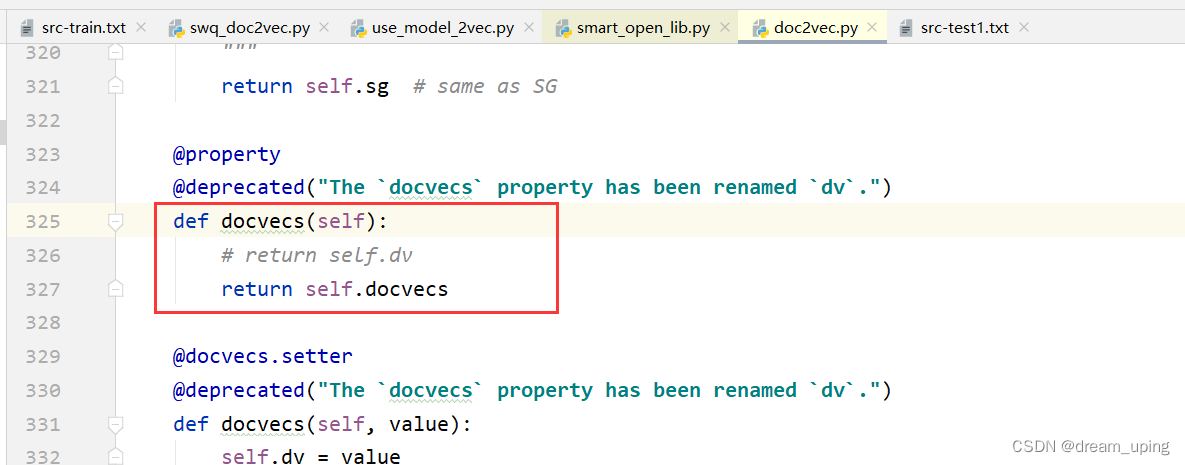Close the use_model_2vec.py tab
The image size is (1185, 465).
pyautogui.click(x=528, y=28)
